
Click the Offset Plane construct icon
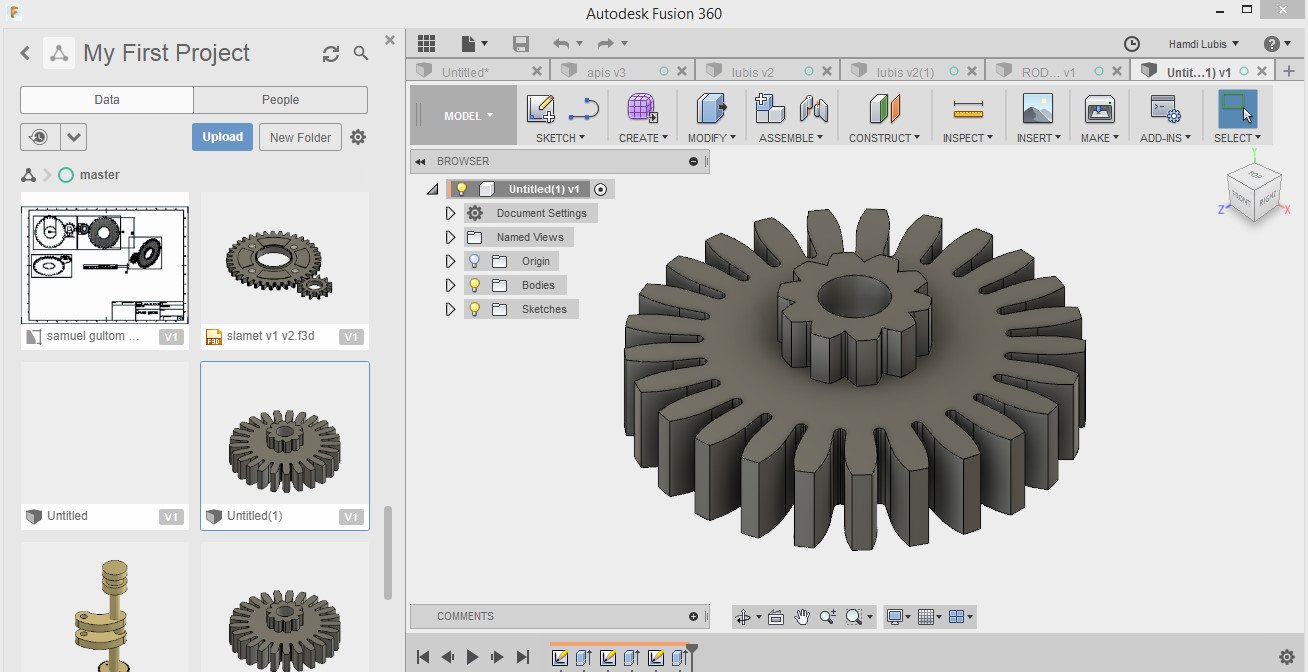pos(885,108)
